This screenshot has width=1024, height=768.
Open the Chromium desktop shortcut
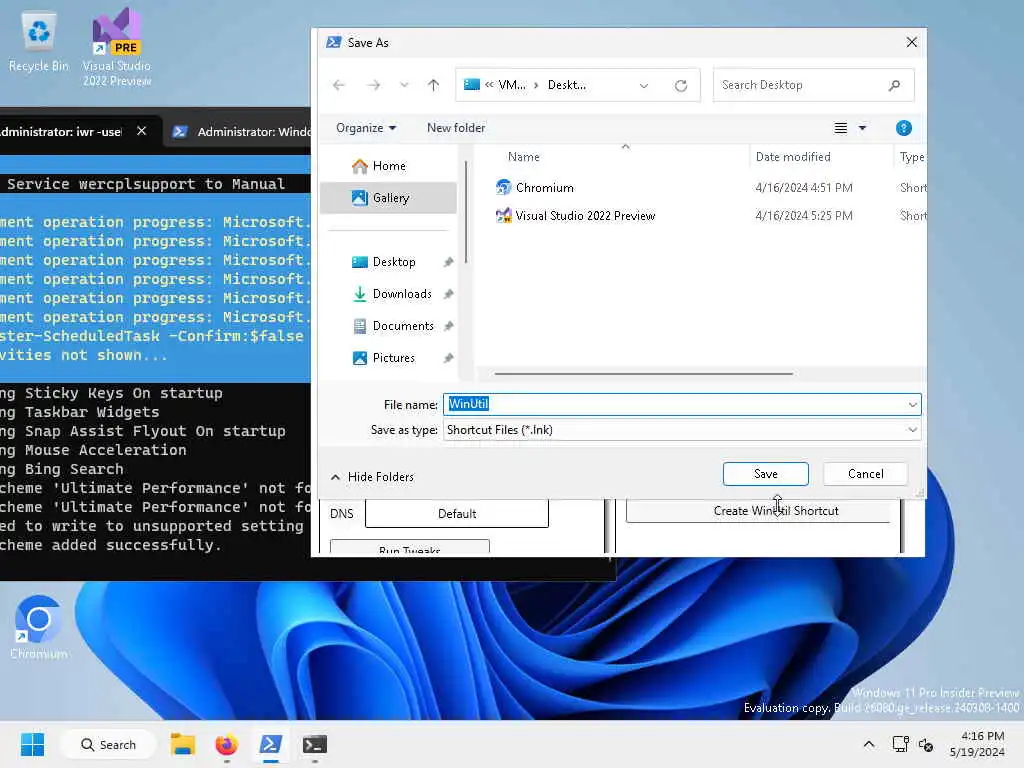click(39, 627)
